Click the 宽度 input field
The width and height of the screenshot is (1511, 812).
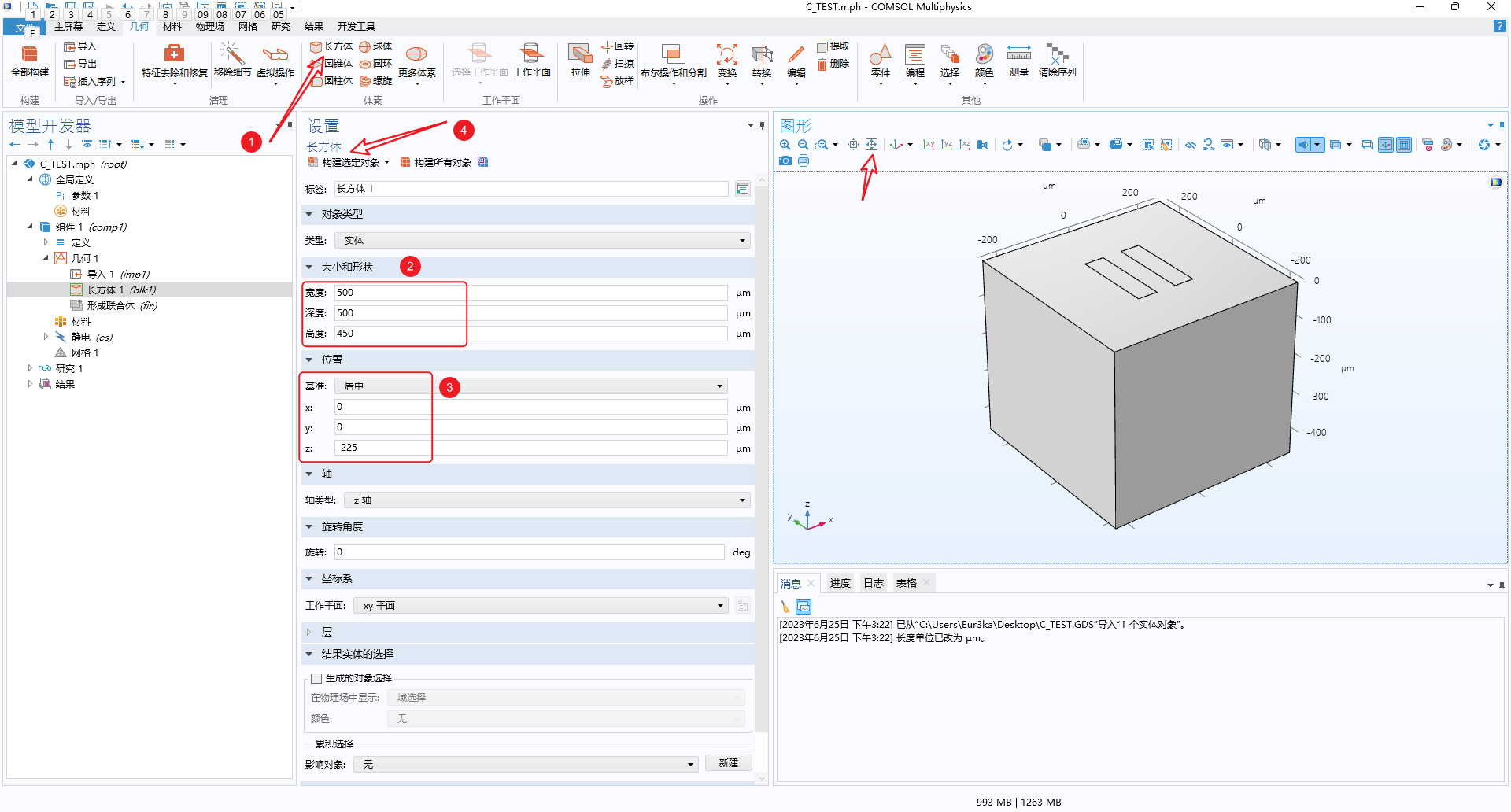tap(530, 293)
